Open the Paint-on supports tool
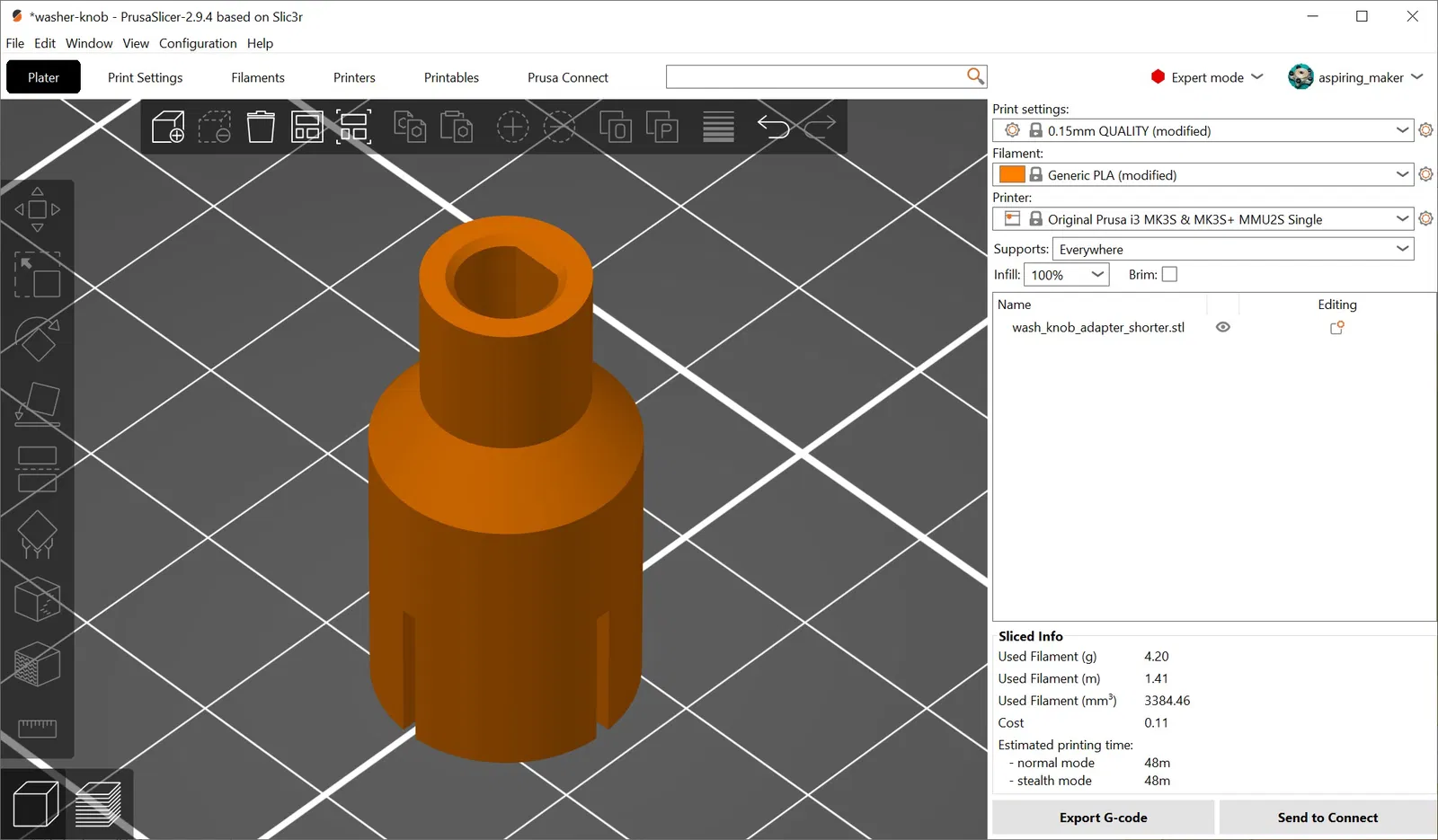1438x840 pixels. pyautogui.click(x=37, y=535)
